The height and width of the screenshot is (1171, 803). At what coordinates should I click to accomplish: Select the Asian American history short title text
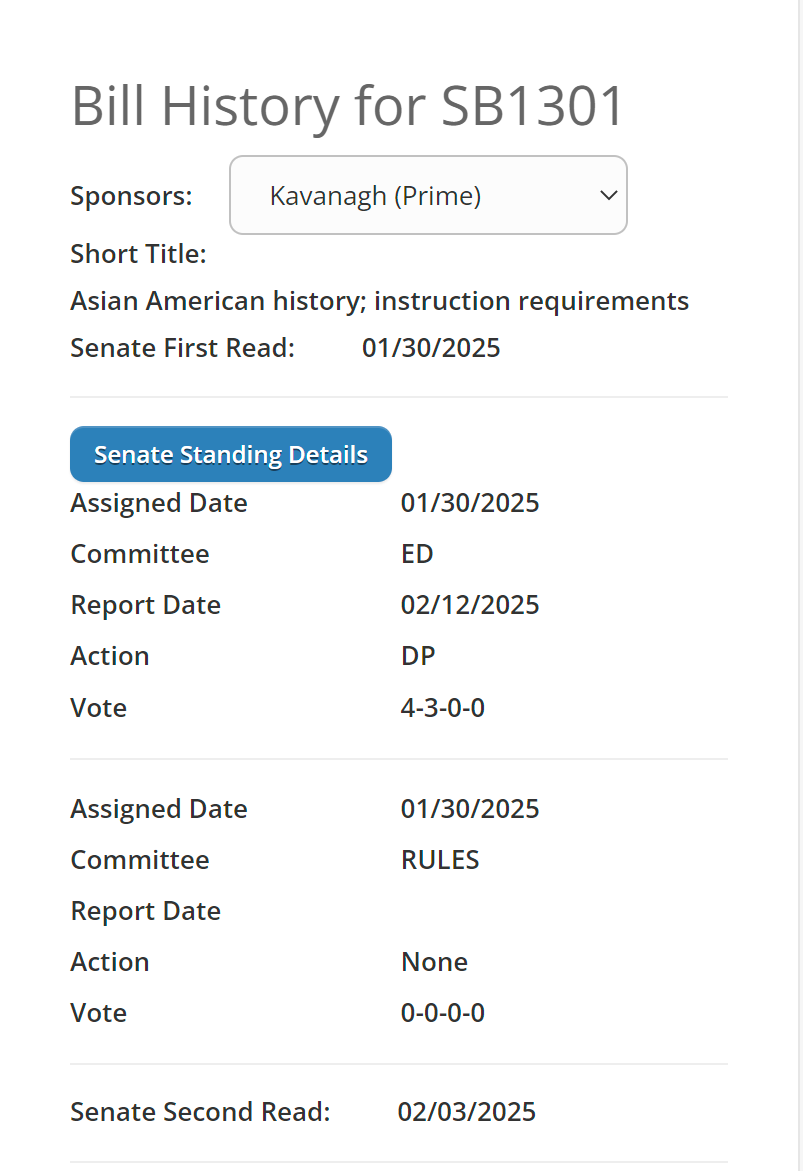tap(379, 301)
